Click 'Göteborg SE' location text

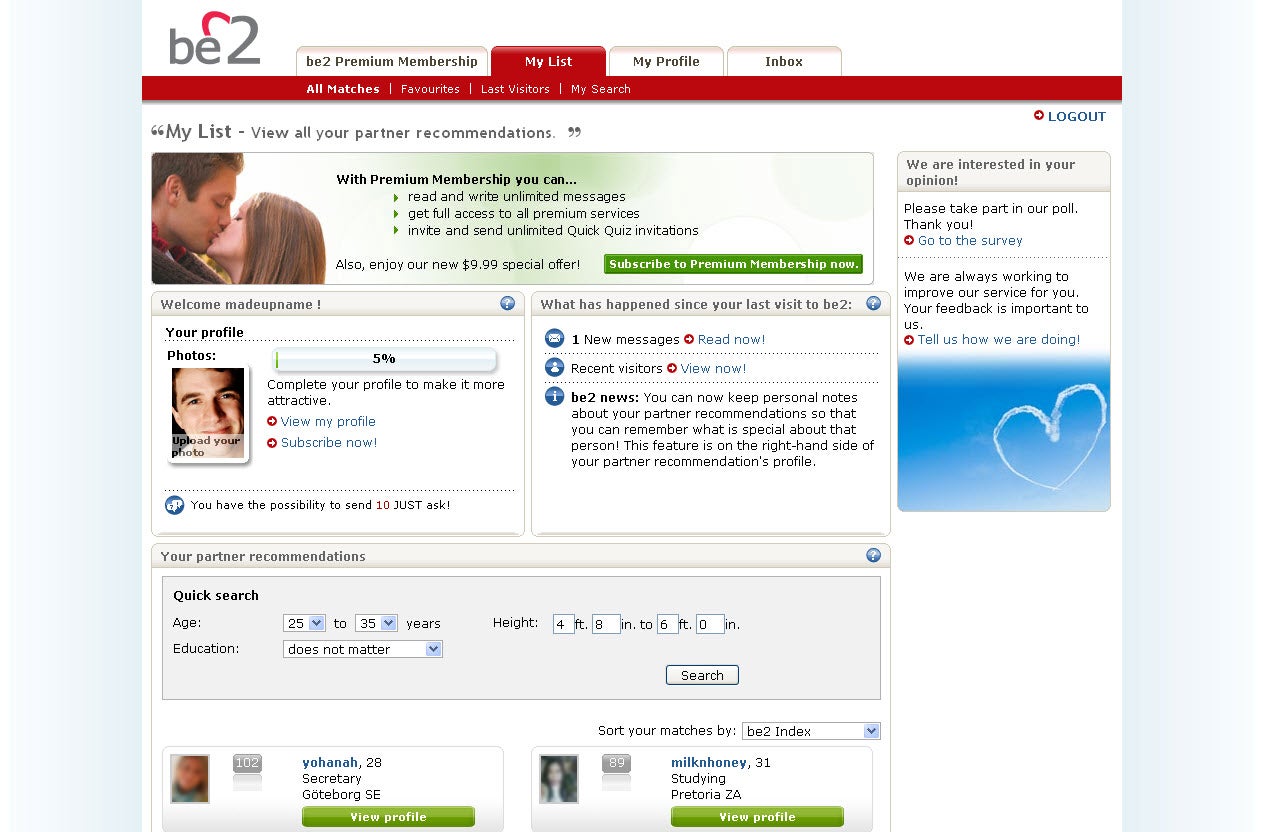click(x=341, y=795)
